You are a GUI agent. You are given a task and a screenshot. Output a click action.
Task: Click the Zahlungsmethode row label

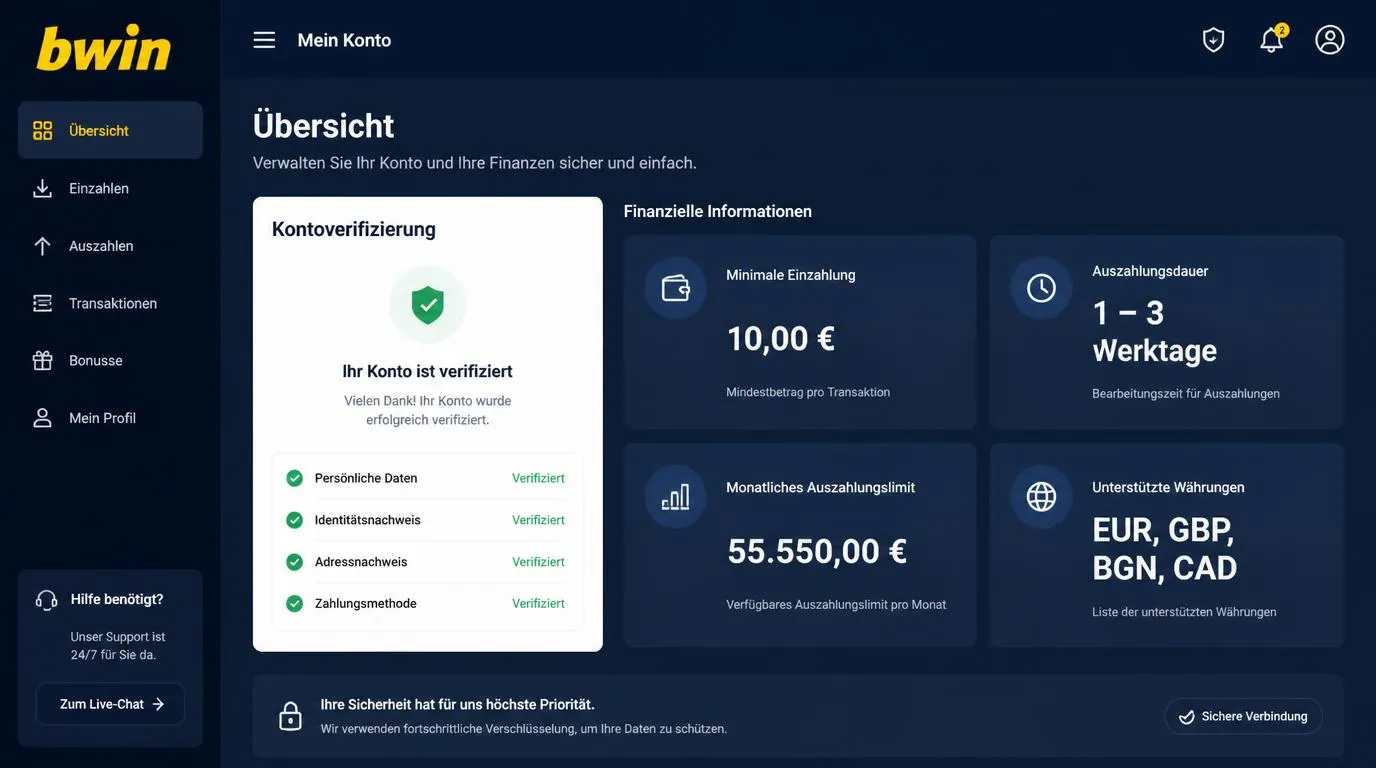365,604
